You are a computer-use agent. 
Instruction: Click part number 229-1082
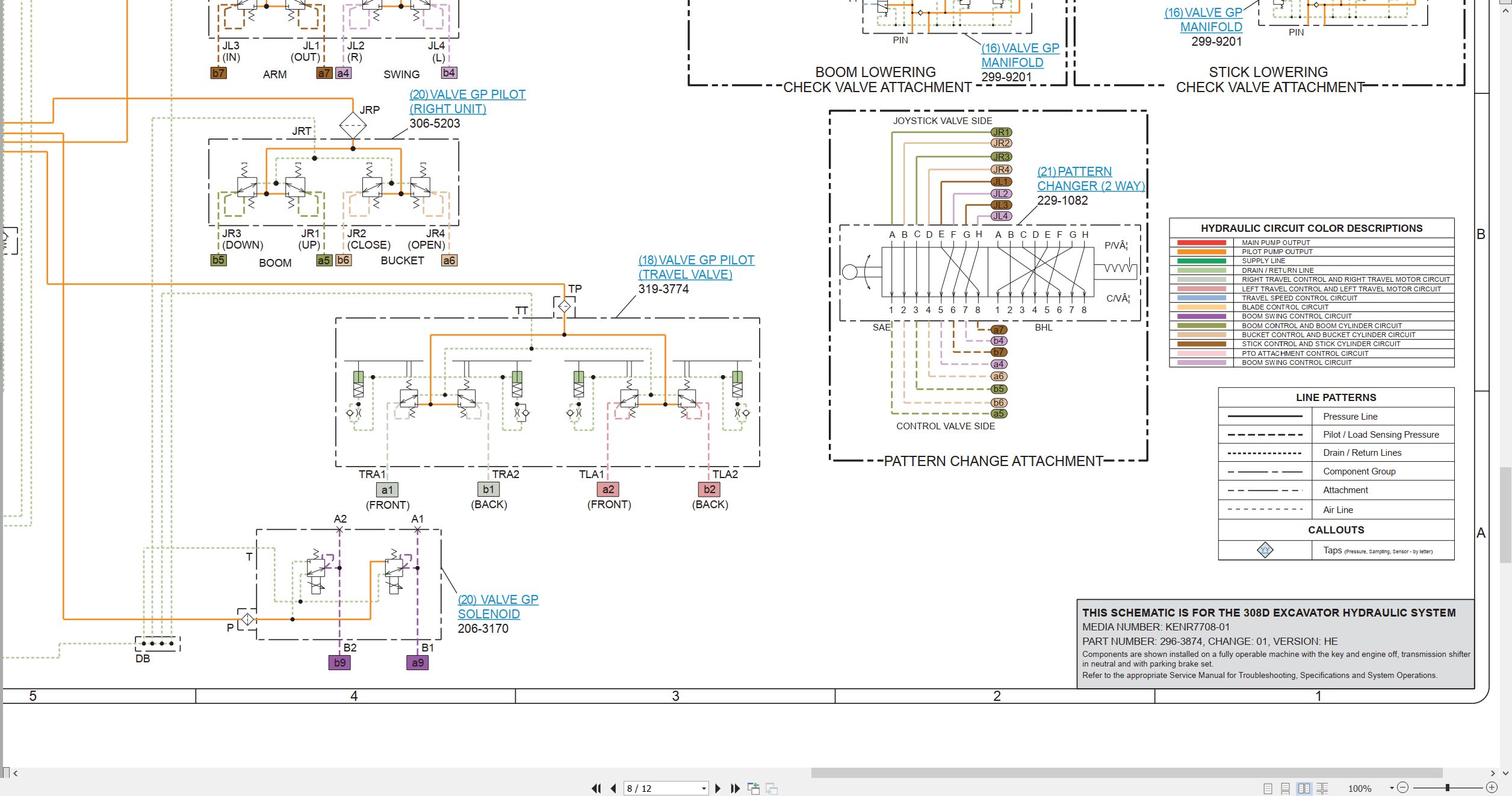click(1062, 201)
